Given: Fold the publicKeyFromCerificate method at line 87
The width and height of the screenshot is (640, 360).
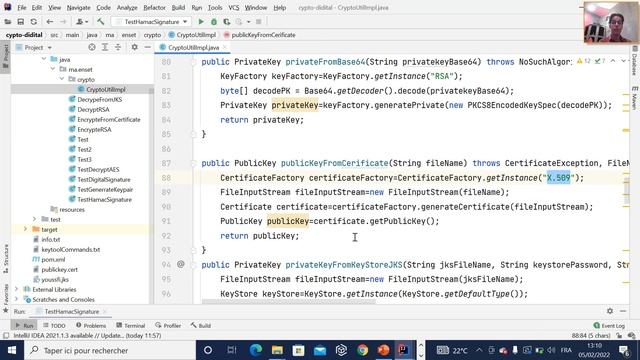Looking at the screenshot, I should pos(193,163).
